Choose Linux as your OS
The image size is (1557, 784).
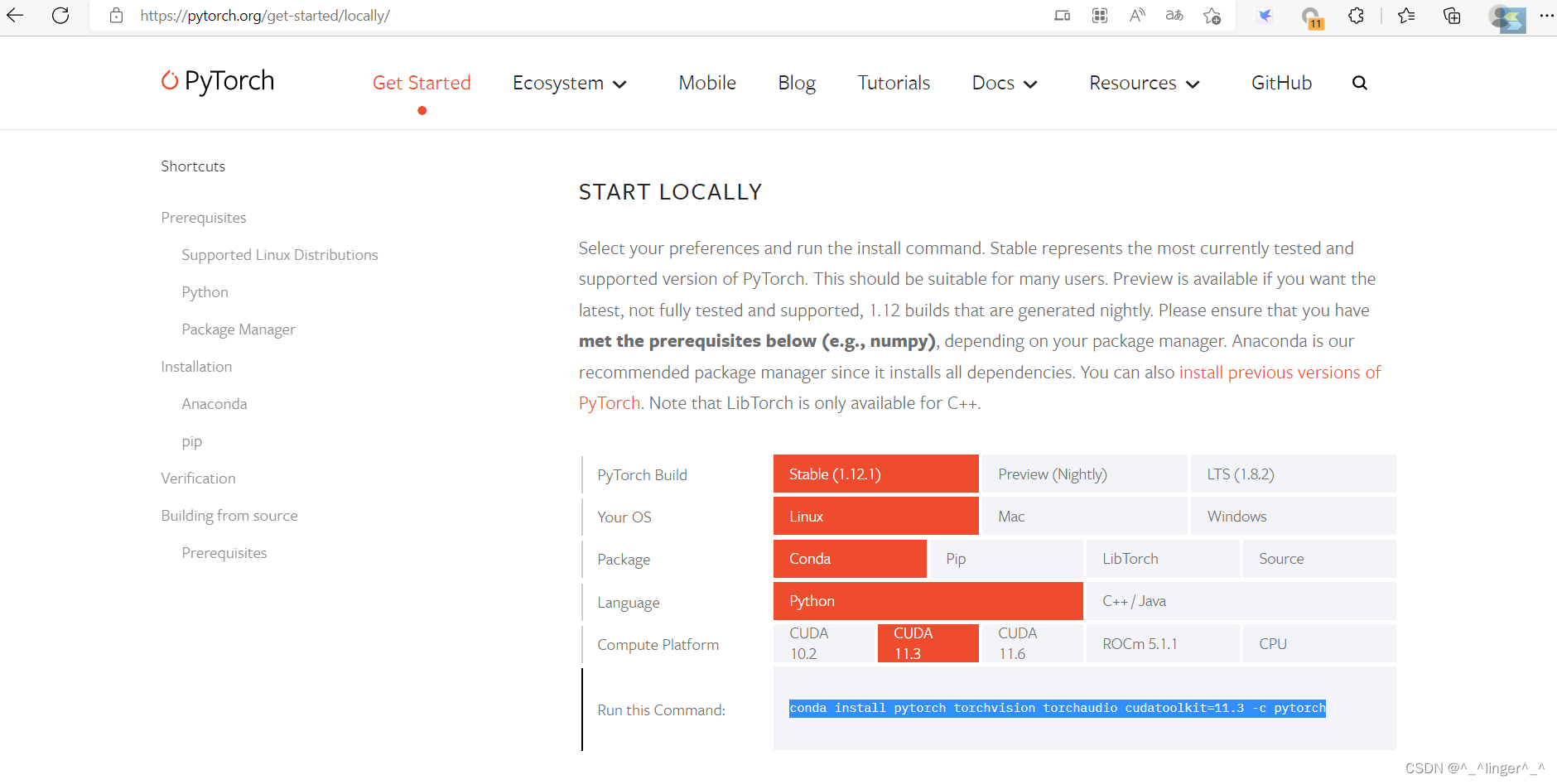tap(876, 516)
